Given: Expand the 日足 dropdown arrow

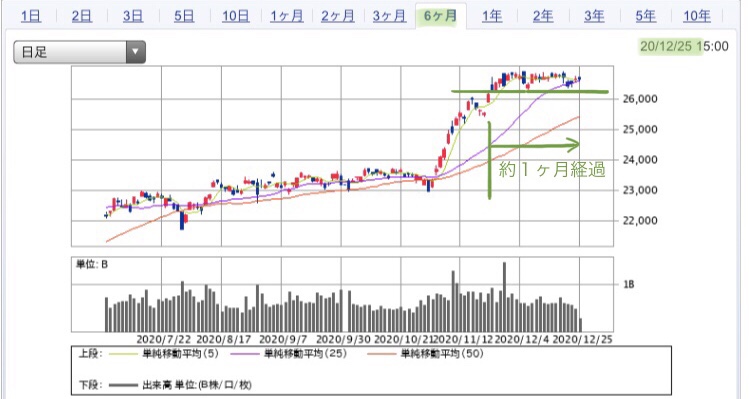Looking at the screenshot, I should (x=136, y=52).
